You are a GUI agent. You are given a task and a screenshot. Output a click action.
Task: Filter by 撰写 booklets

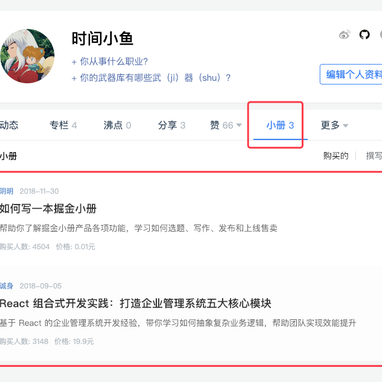click(x=374, y=156)
